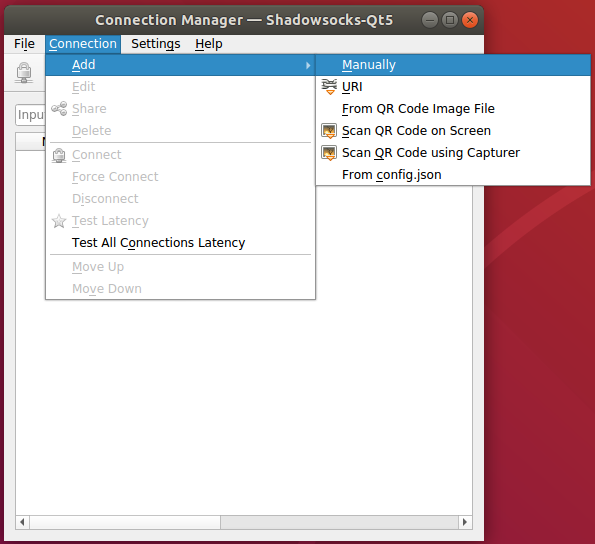Maximize the Connection Manager window
The image size is (595, 544).
pyautogui.click(x=450, y=20)
